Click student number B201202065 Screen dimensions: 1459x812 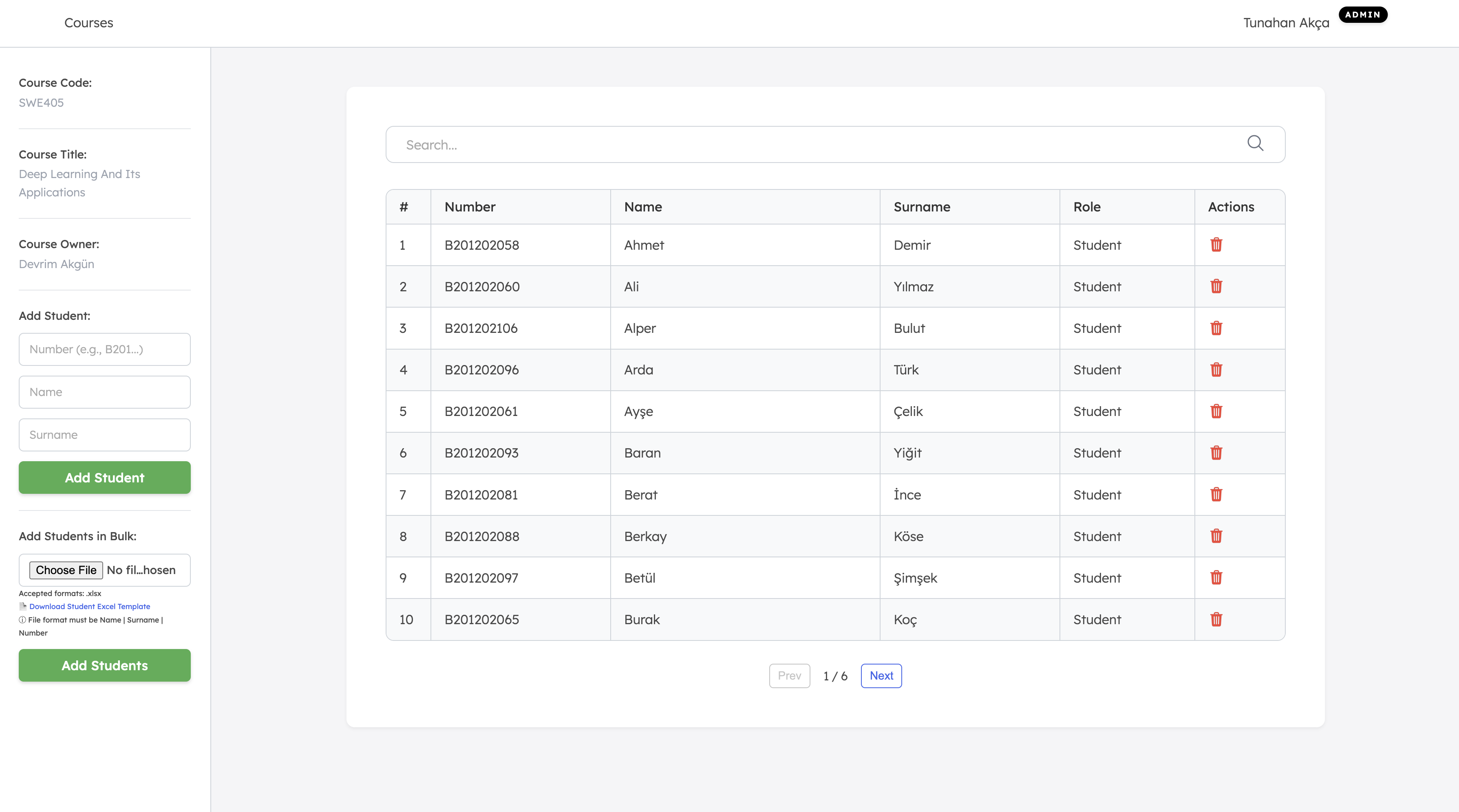click(481, 619)
